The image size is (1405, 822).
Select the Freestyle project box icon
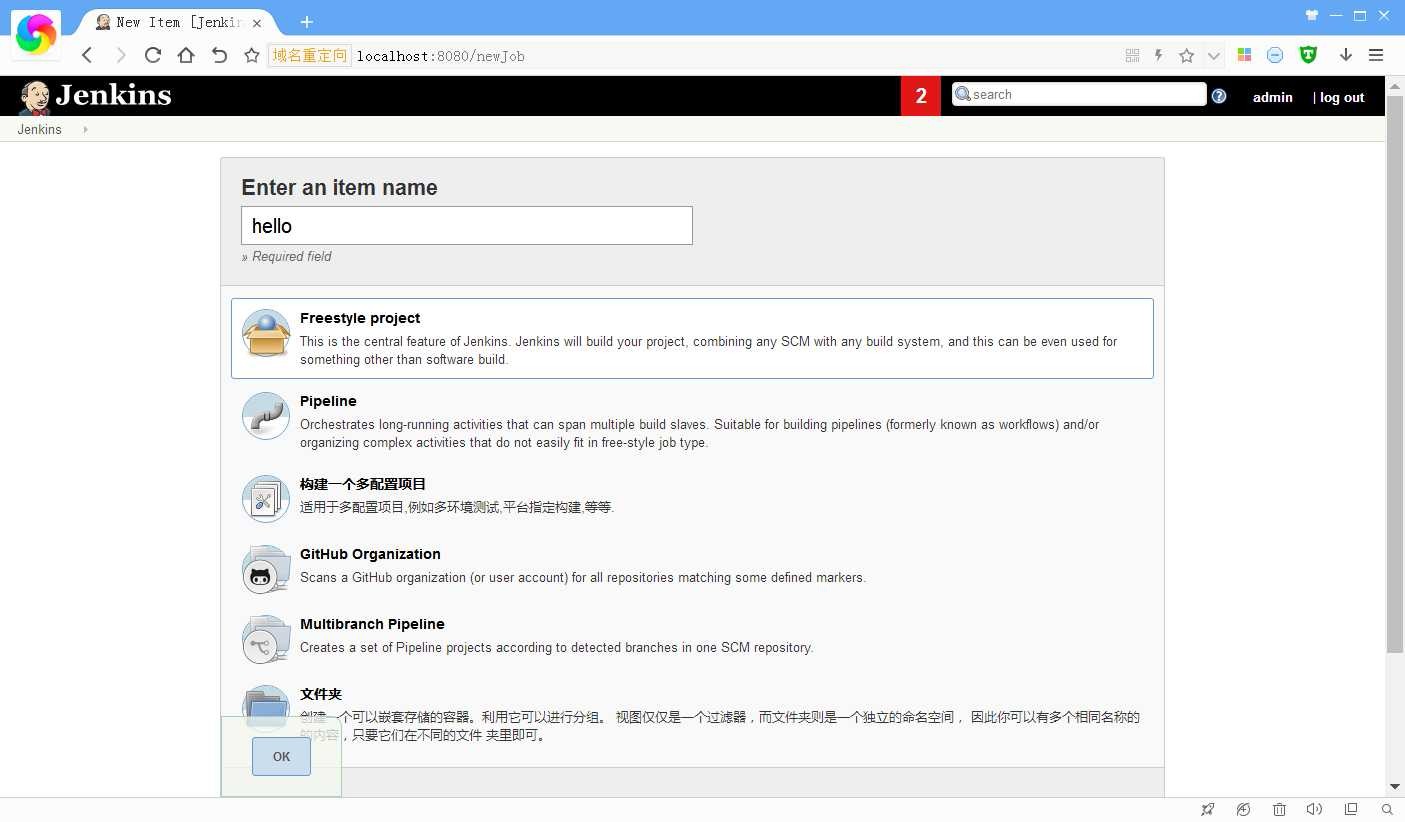266,334
